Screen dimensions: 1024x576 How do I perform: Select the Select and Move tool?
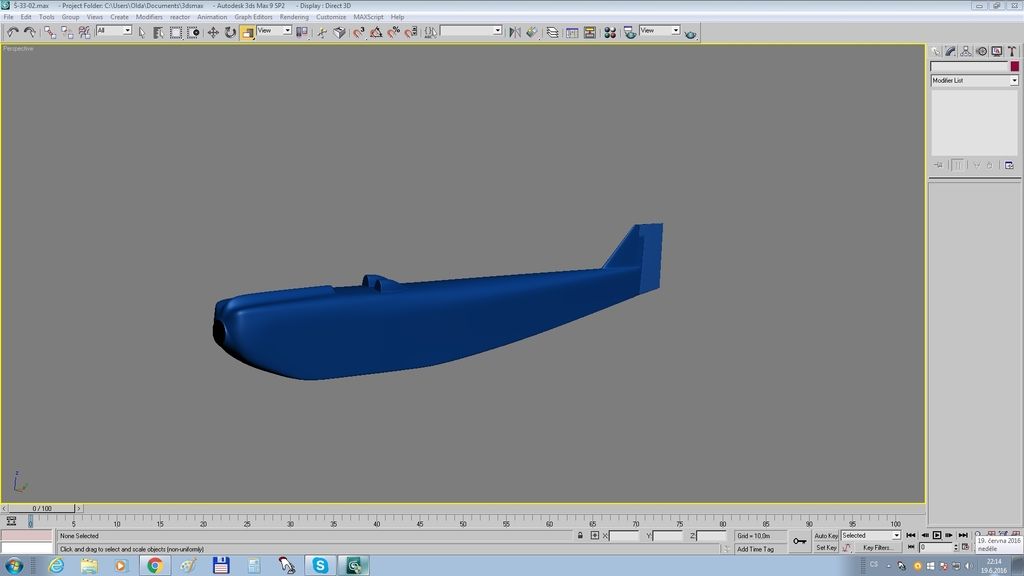(213, 32)
